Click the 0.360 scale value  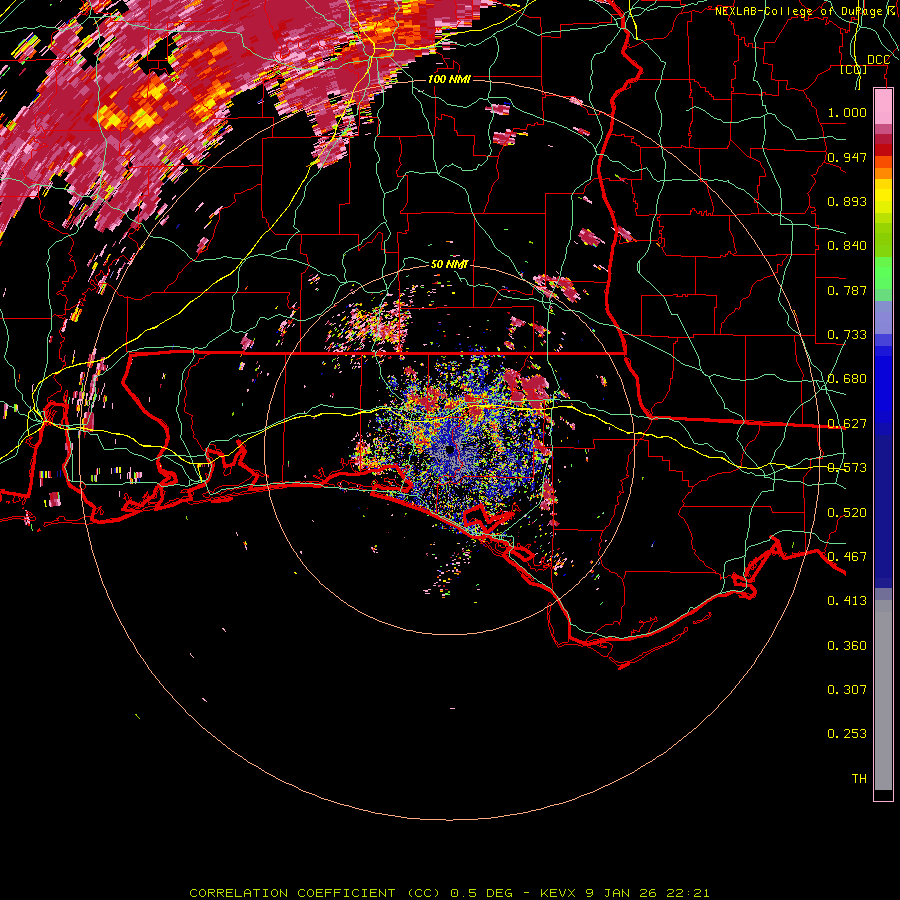[x=847, y=646]
